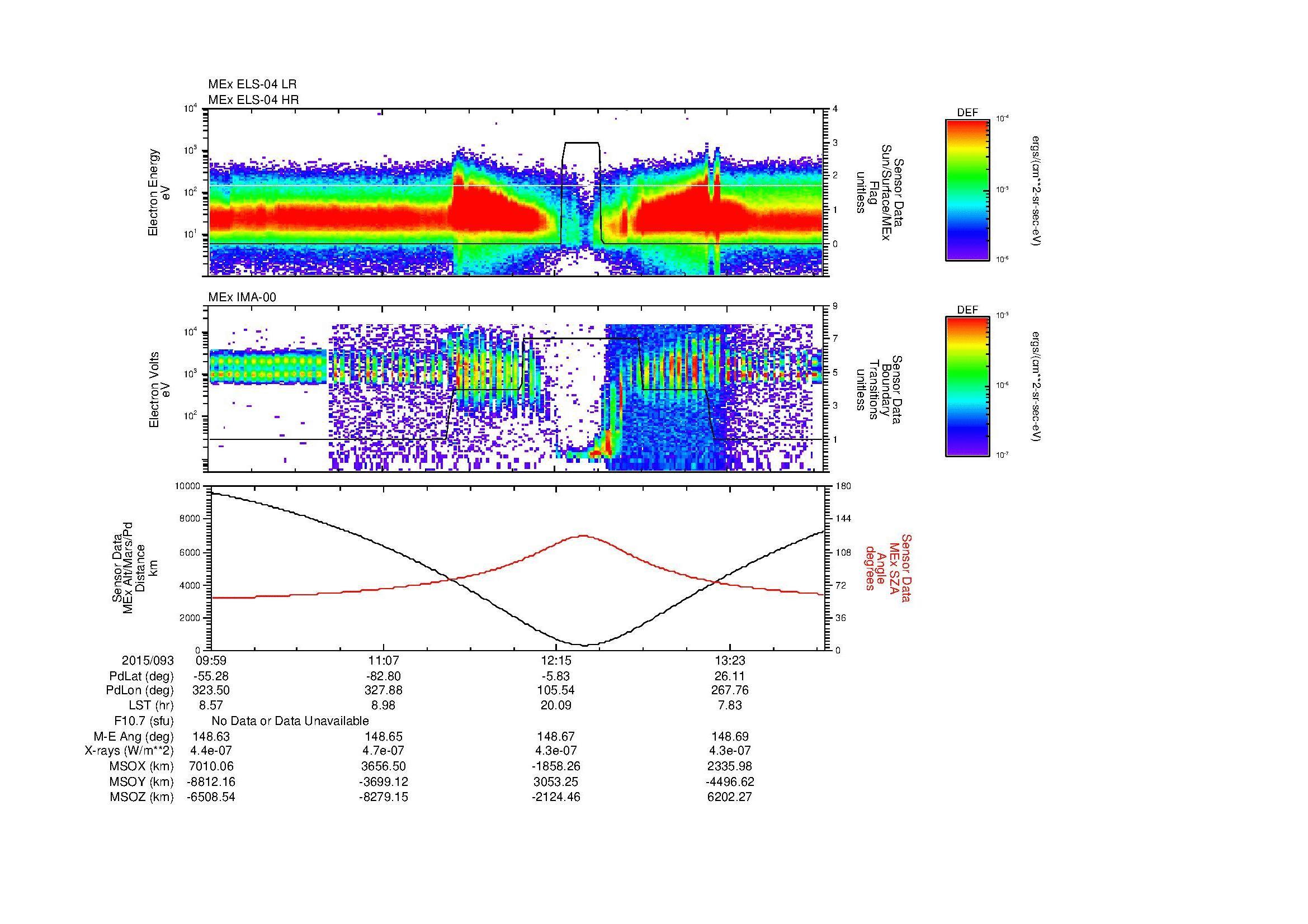The width and height of the screenshot is (1308, 924).
Task: Click the MSOX value '3656.50'
Action: [384, 766]
